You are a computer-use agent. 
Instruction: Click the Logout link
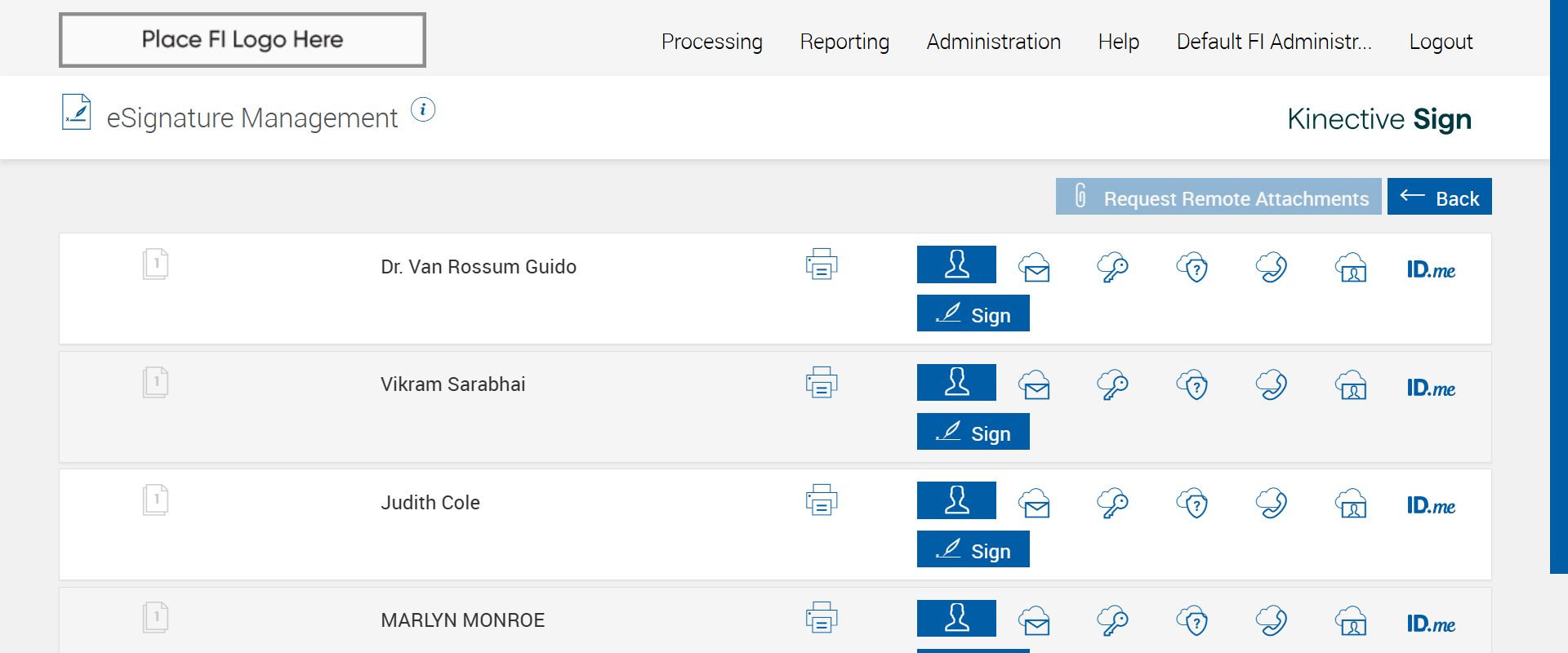pyautogui.click(x=1441, y=42)
